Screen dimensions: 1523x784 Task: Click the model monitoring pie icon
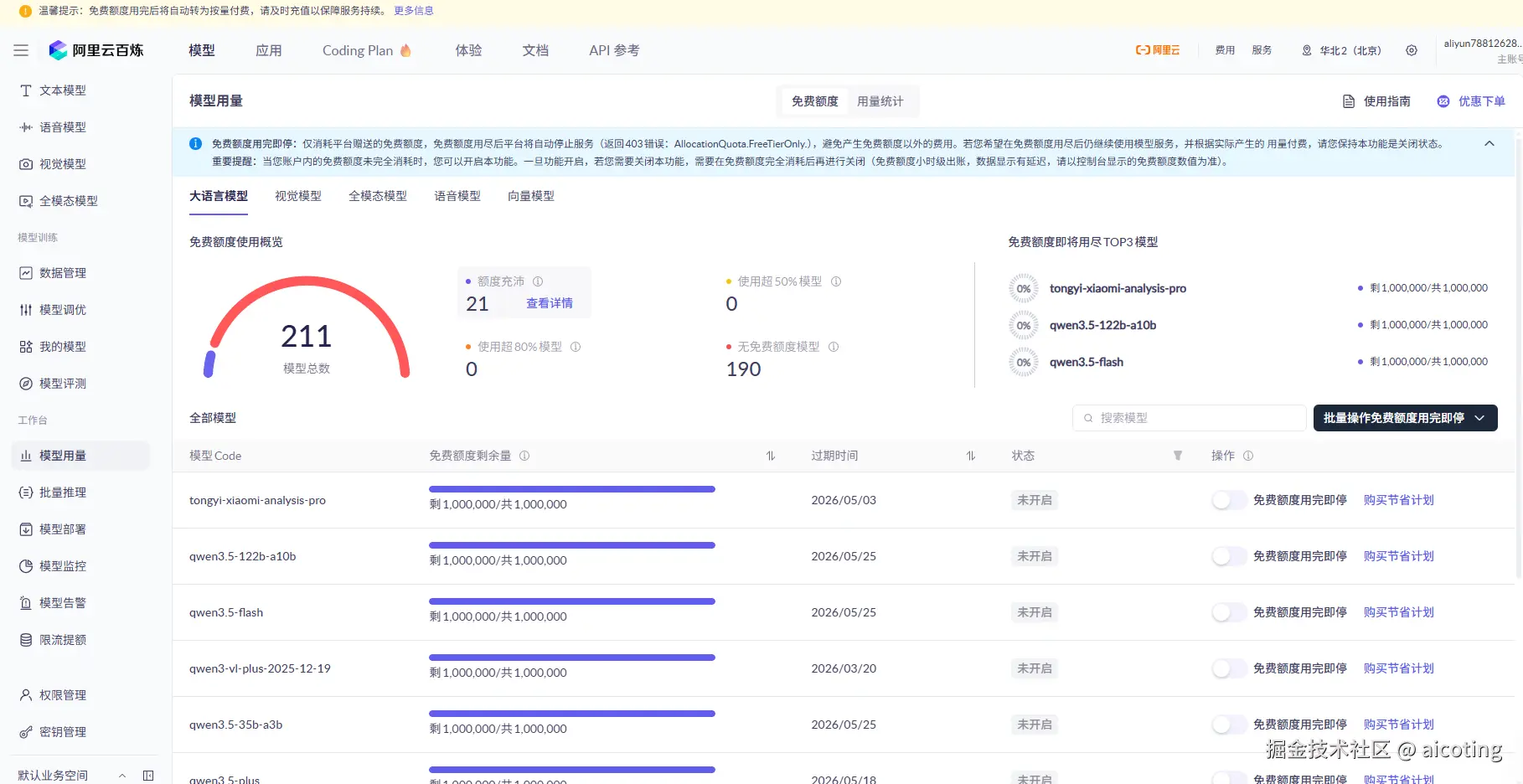coord(26,566)
